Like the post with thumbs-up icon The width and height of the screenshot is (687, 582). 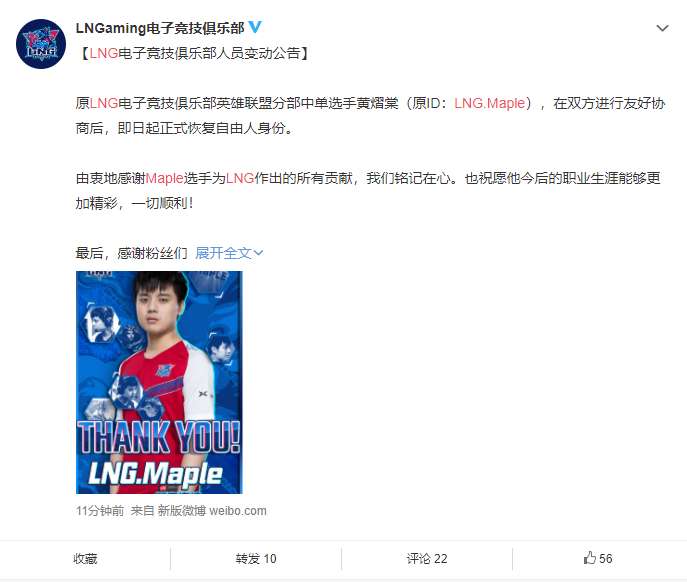(x=590, y=558)
